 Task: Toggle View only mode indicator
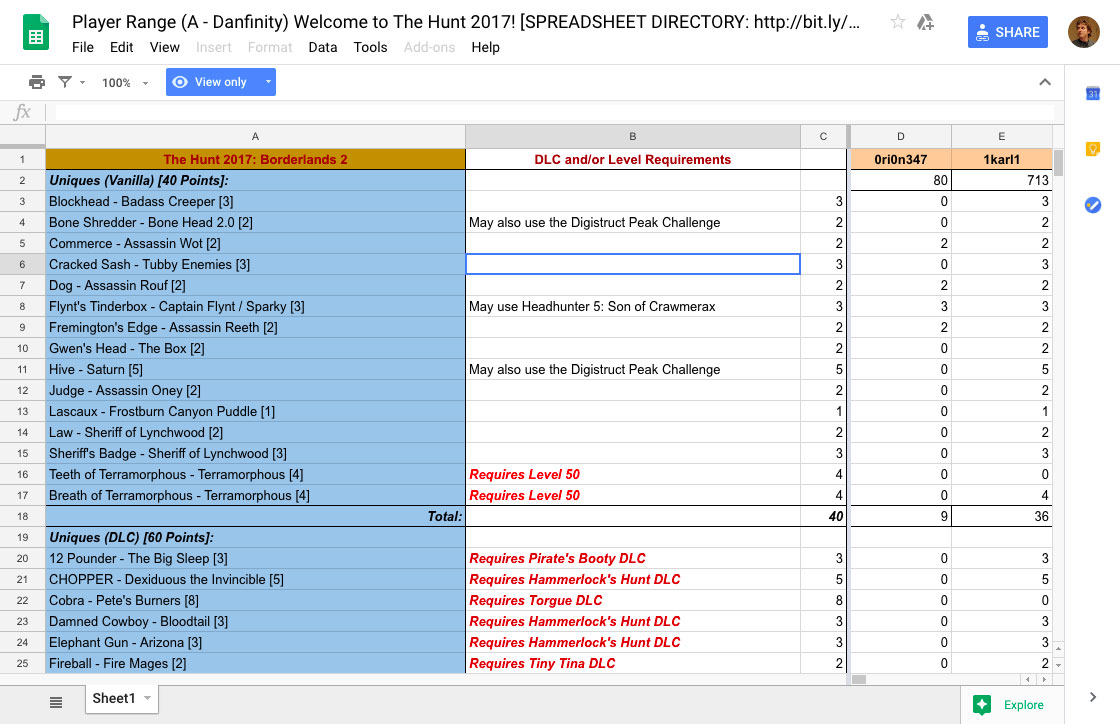[x=213, y=82]
